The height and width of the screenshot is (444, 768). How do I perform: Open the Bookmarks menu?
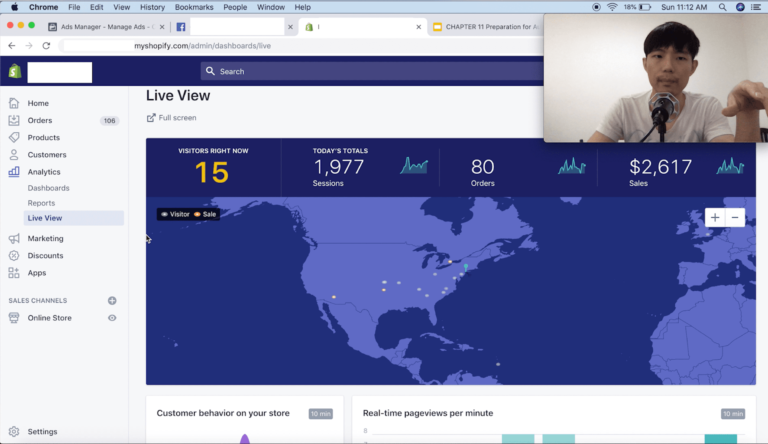194,7
